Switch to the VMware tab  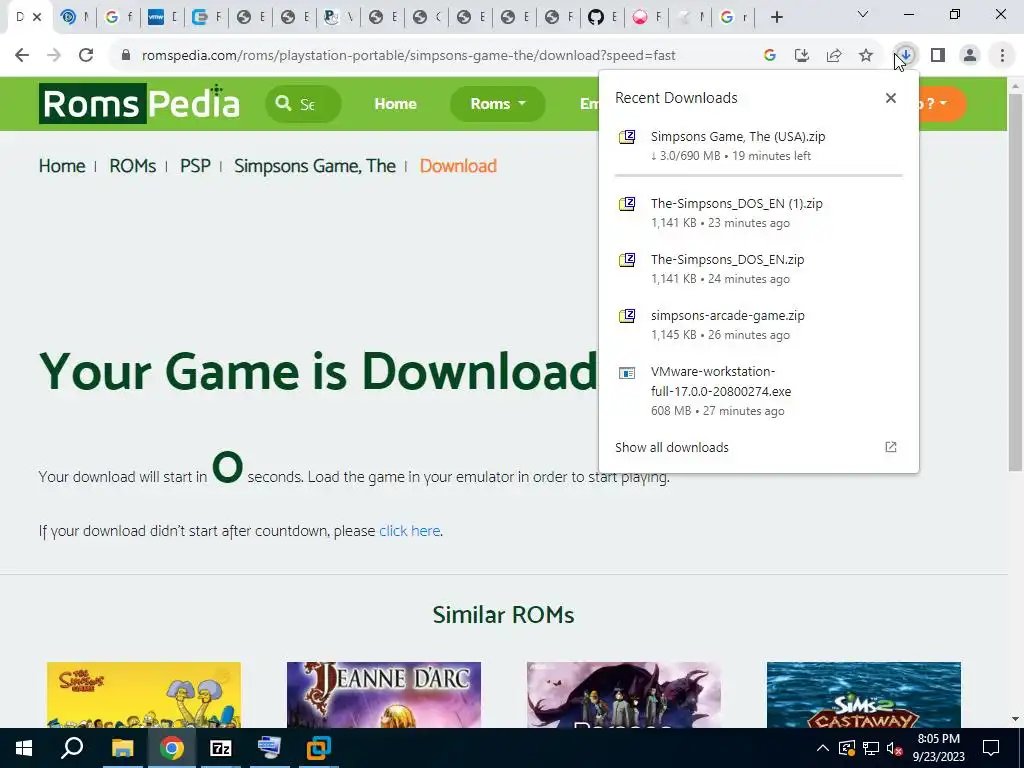click(x=161, y=18)
